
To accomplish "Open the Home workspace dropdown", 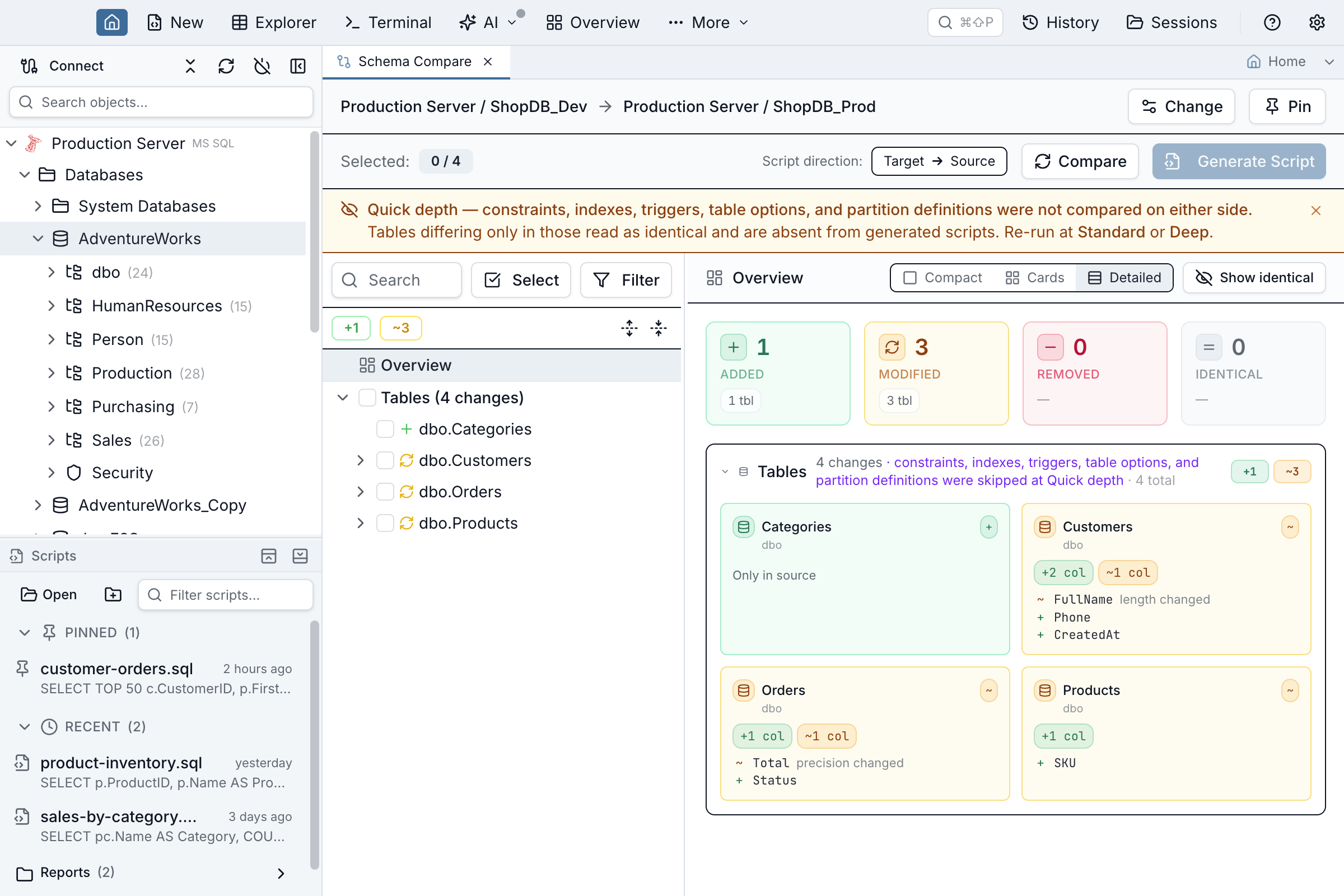I will click(1329, 62).
